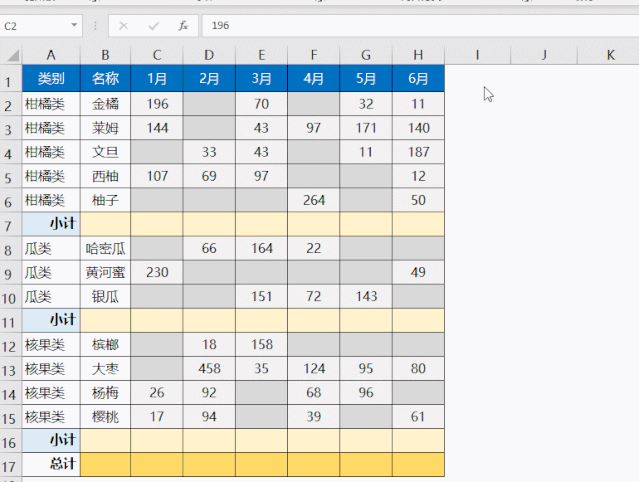
Task: Select row 7 header
Action: coord(10,224)
